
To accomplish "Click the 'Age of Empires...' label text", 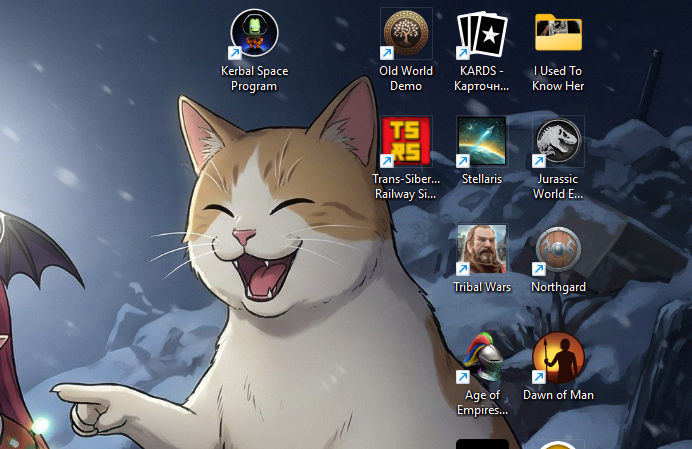I will 482,402.
